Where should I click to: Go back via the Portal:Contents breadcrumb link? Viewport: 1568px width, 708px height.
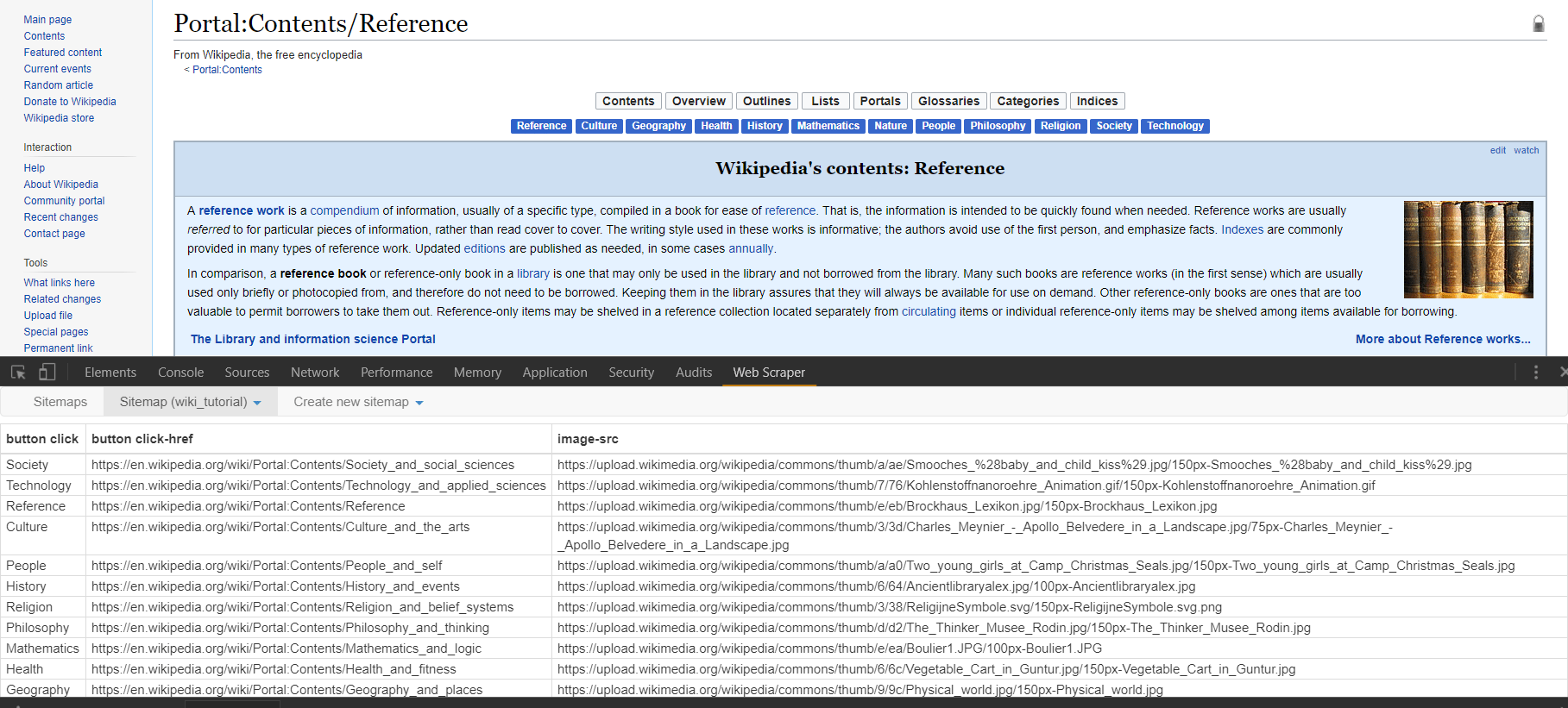point(227,70)
